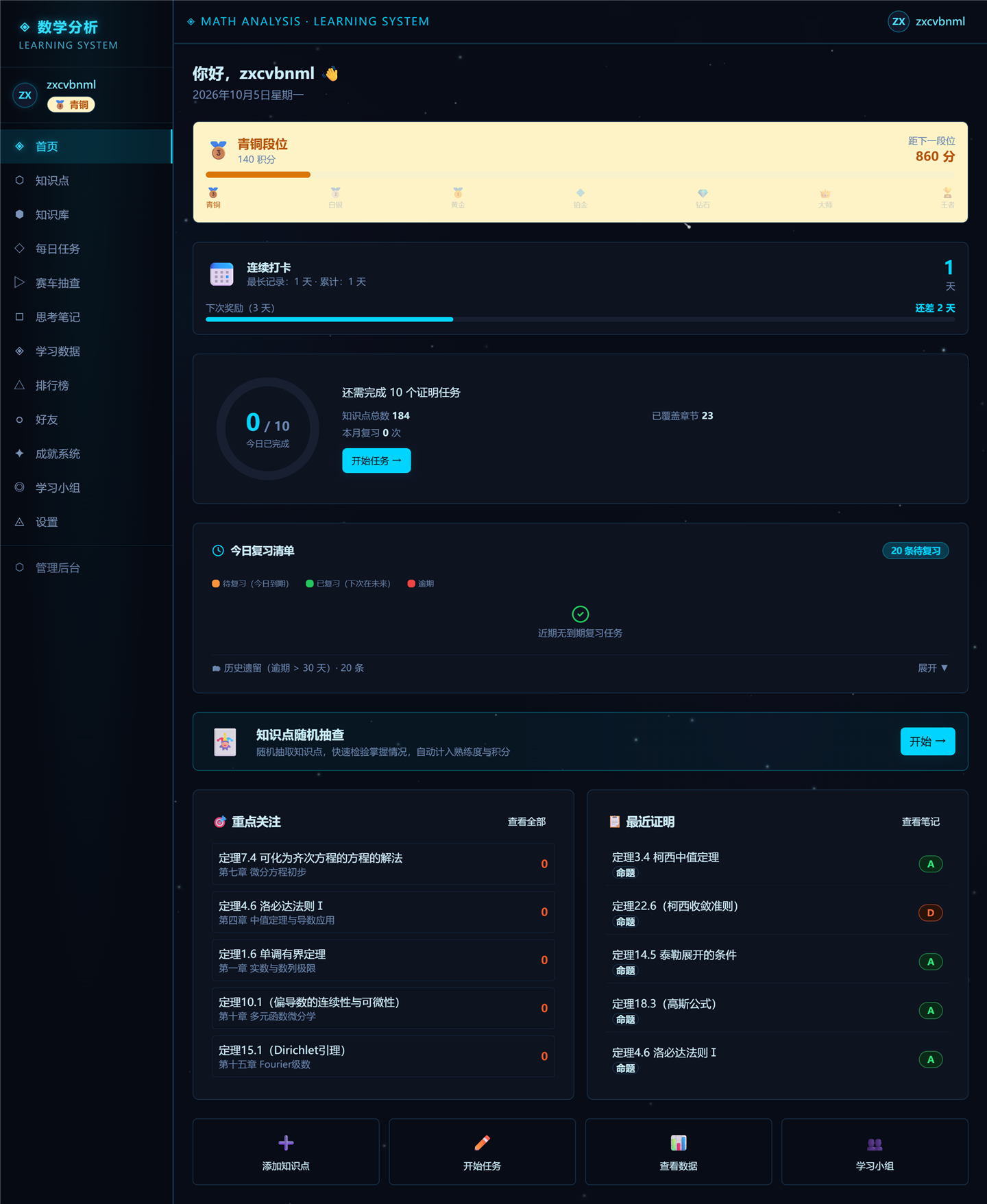Open the 查看笔记 link
The height and width of the screenshot is (1204, 987).
[x=921, y=822]
